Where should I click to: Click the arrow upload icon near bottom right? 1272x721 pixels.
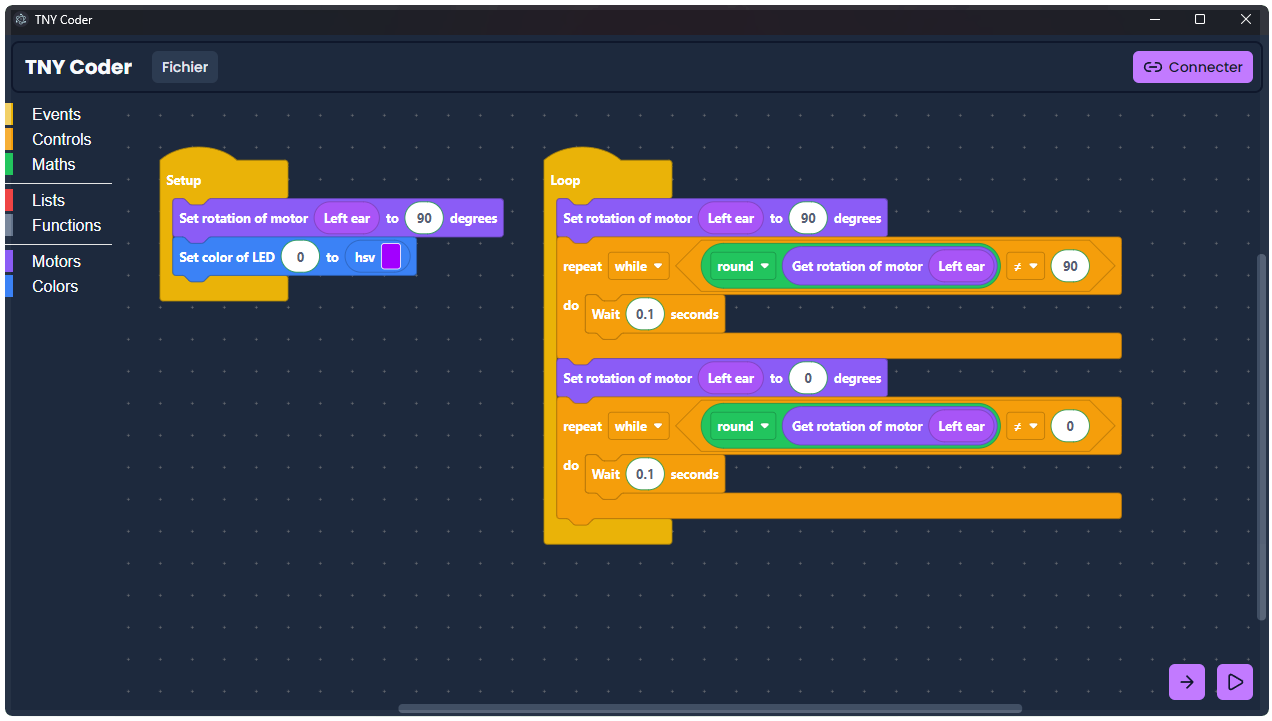[x=1187, y=681]
